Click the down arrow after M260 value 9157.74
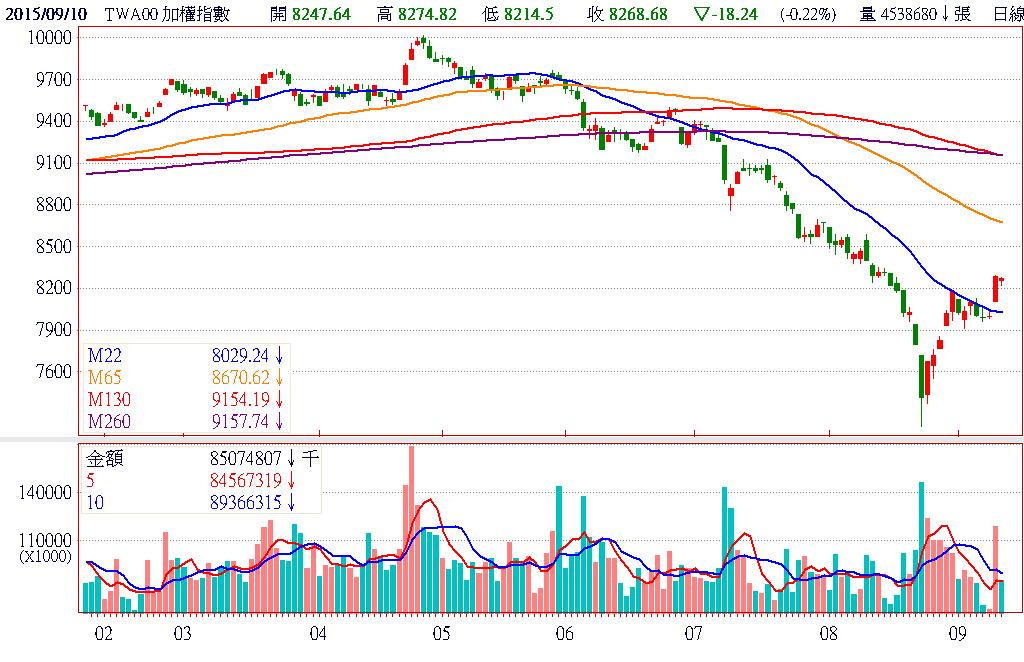 click(x=279, y=422)
